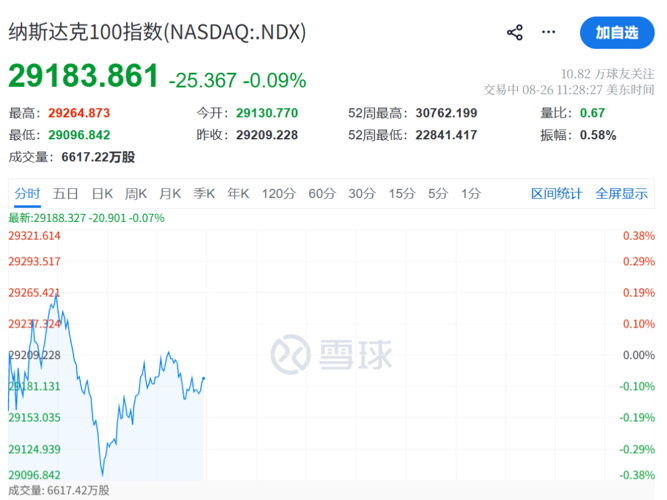Click the 最高 value 29264.873
667x500 pixels.
click(79, 113)
